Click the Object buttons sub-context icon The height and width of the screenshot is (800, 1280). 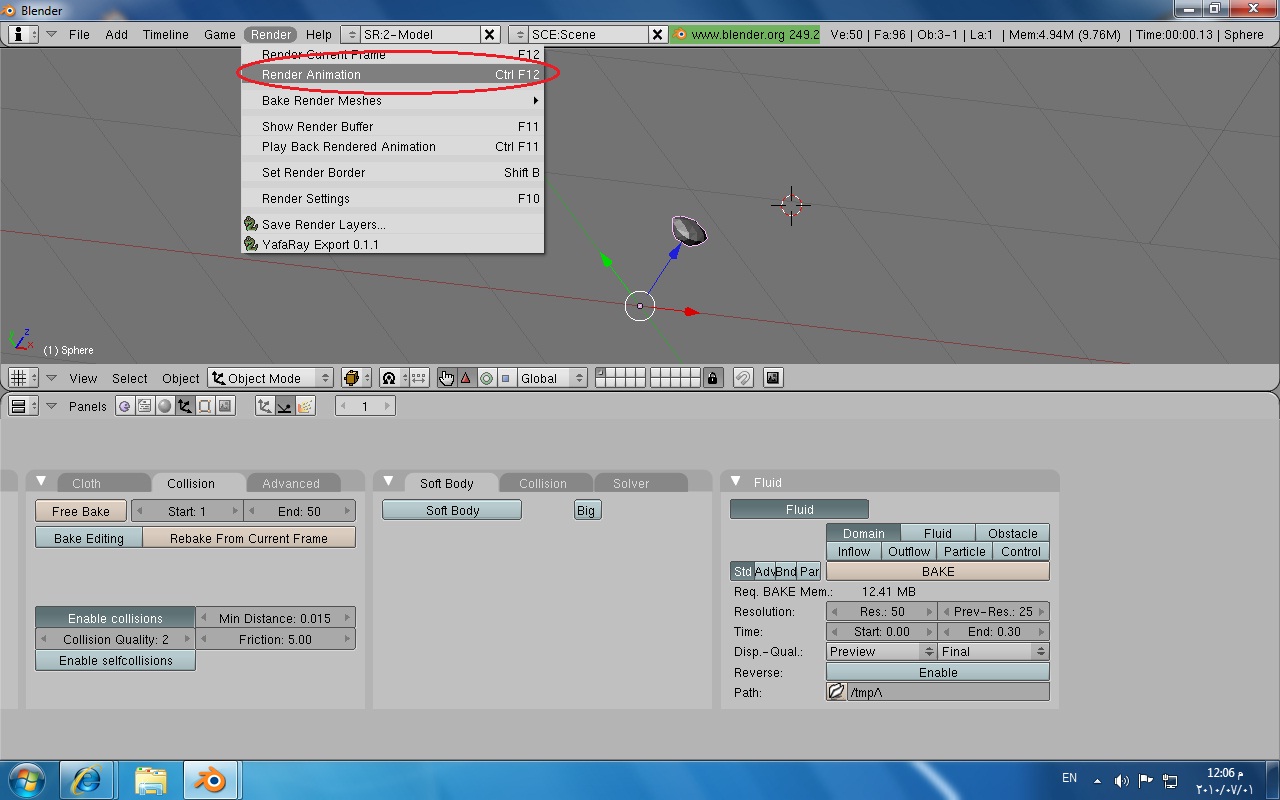pos(265,406)
